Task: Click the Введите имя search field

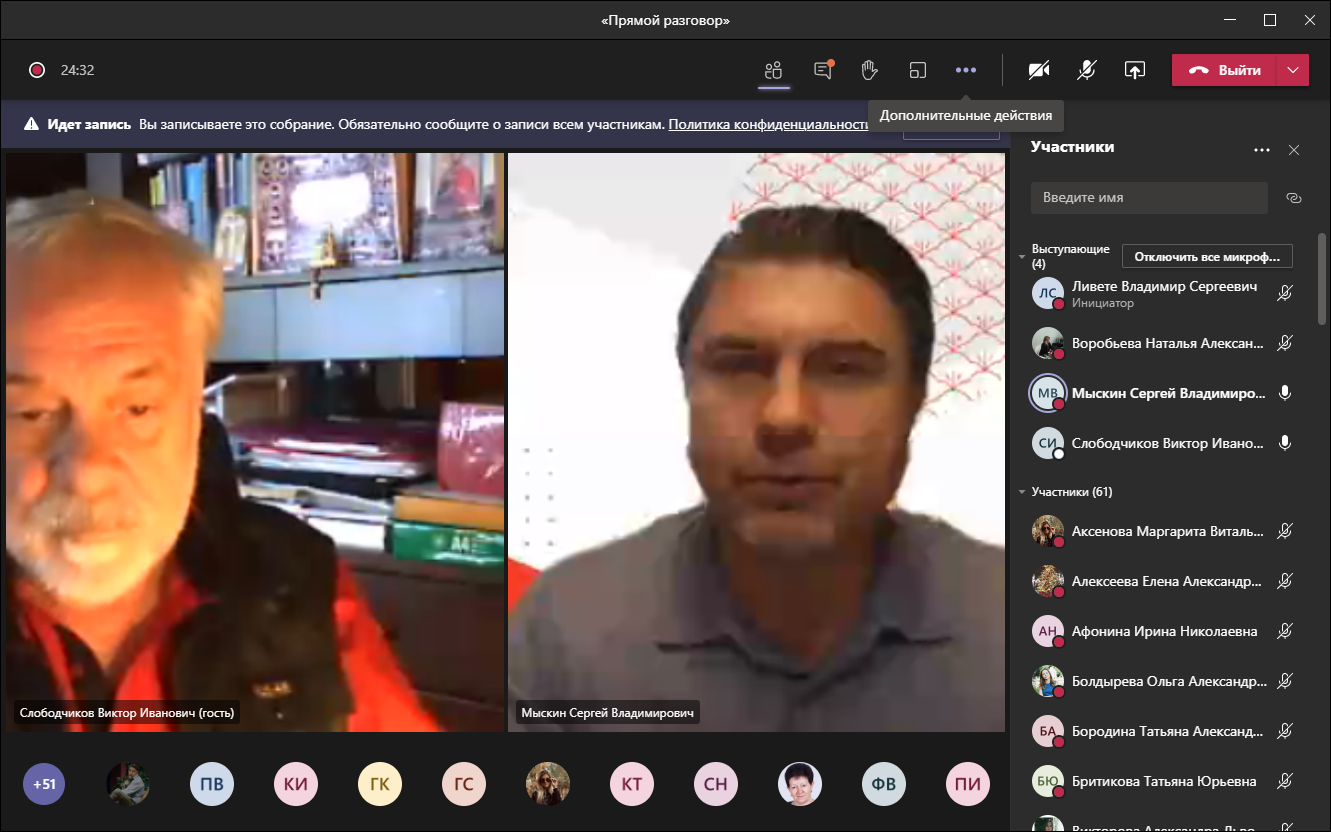Action: pyautogui.click(x=1149, y=198)
